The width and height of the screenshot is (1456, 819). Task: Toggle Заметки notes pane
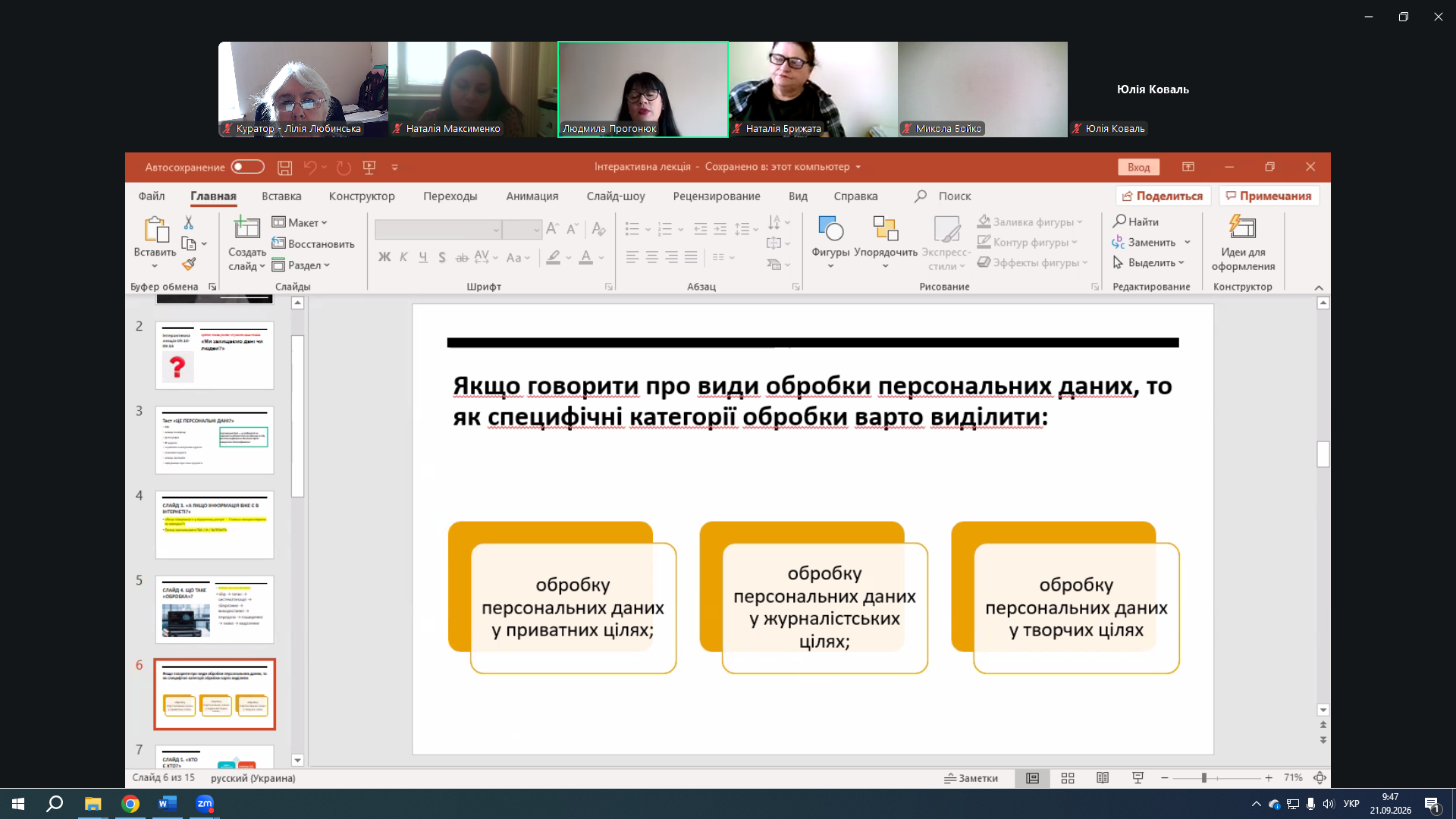(971, 778)
